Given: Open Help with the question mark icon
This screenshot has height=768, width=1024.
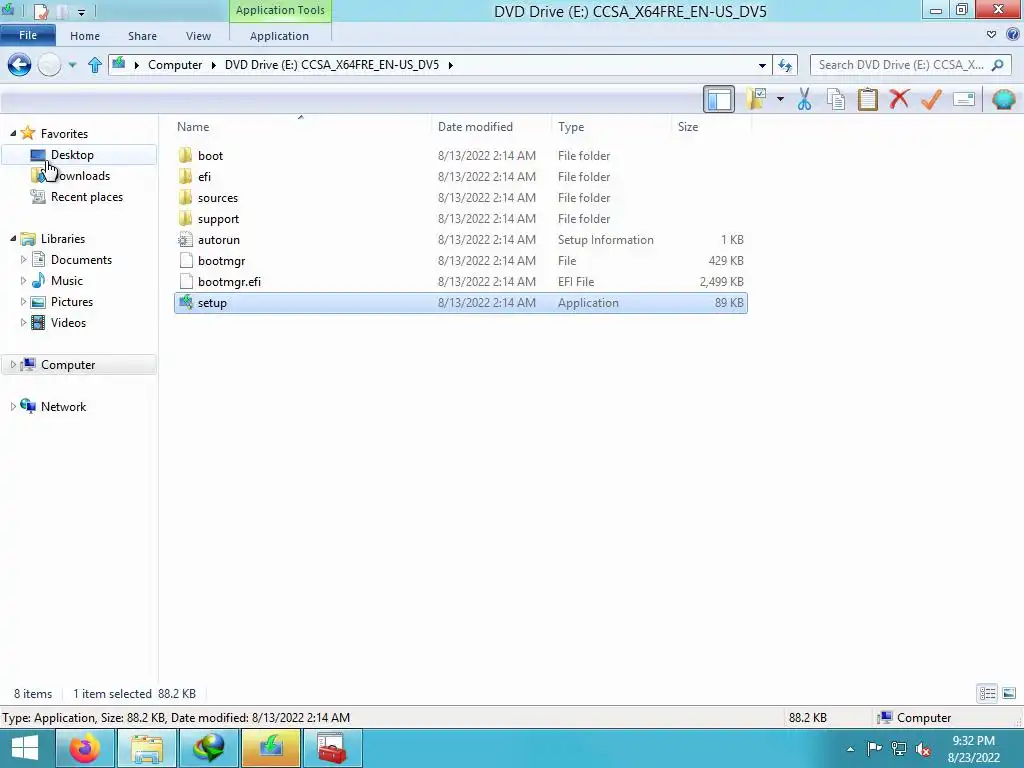Looking at the screenshot, I should (x=1013, y=35).
